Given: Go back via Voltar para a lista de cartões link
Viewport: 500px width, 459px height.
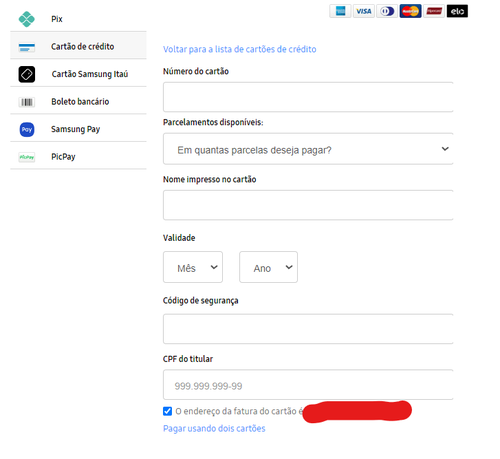Looking at the screenshot, I should (240, 49).
